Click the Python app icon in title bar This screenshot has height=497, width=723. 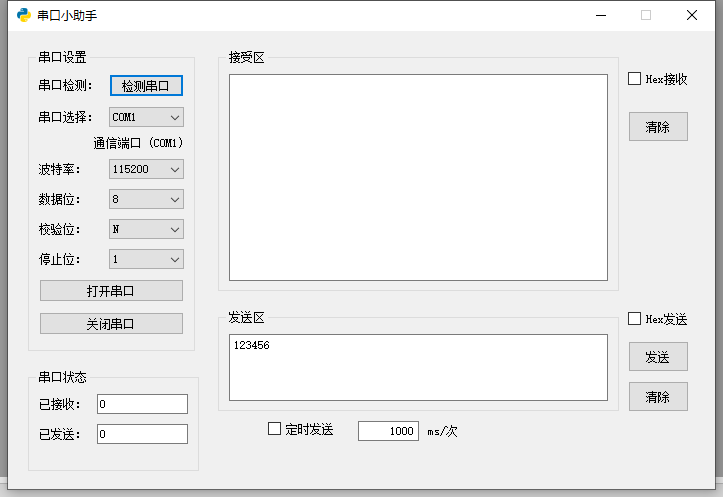pos(24,15)
